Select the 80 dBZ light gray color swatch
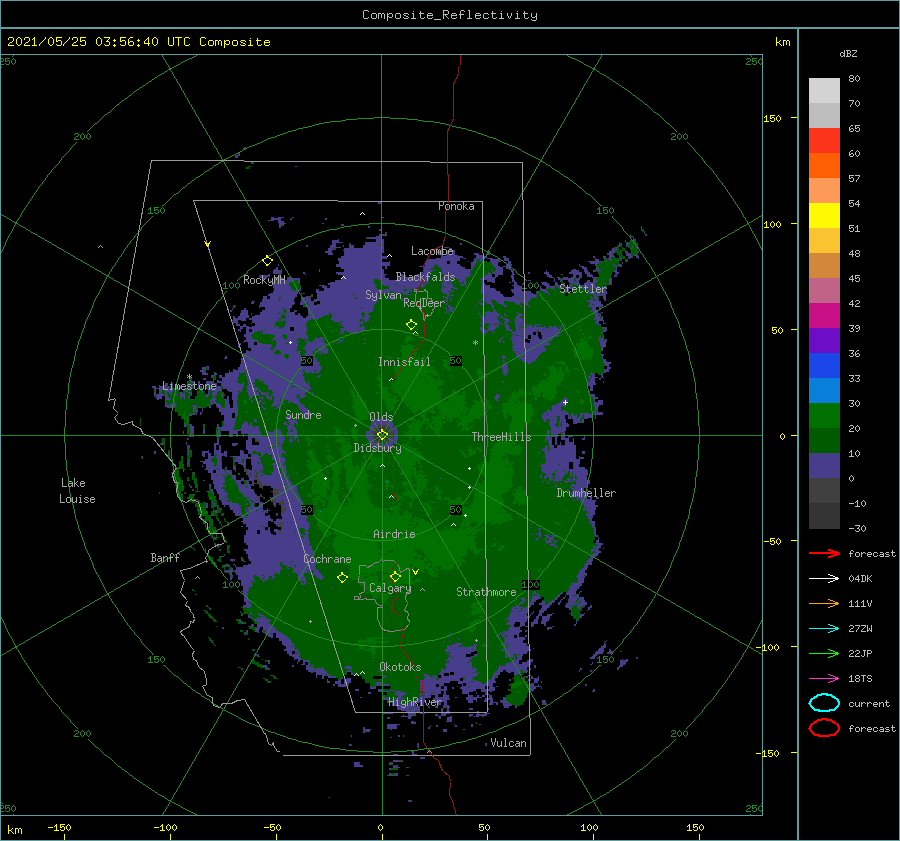Screen dimensions: 900x841 [x=824, y=90]
